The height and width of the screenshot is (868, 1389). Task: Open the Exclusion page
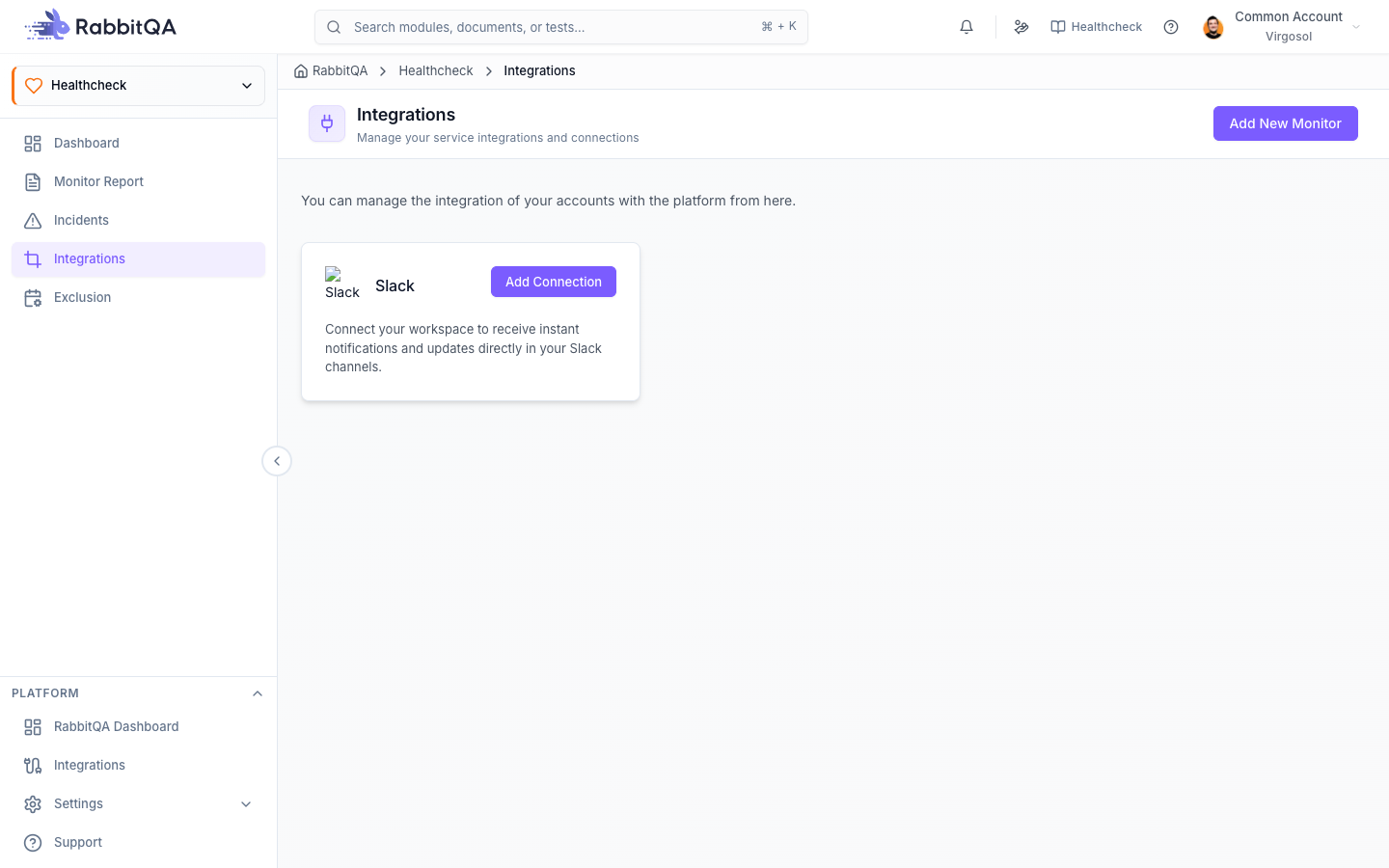coord(138,297)
